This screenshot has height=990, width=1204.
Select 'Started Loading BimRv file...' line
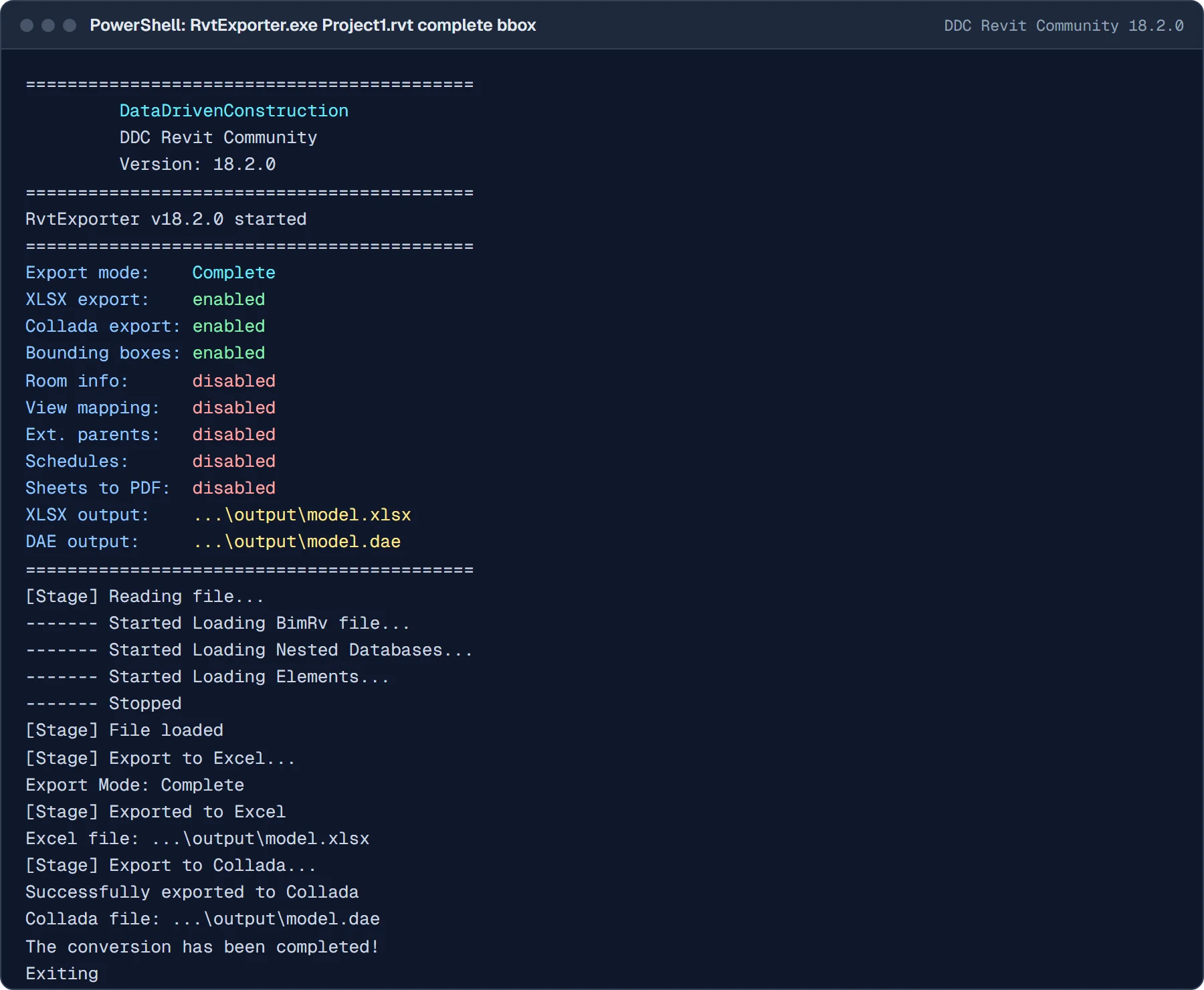(218, 623)
